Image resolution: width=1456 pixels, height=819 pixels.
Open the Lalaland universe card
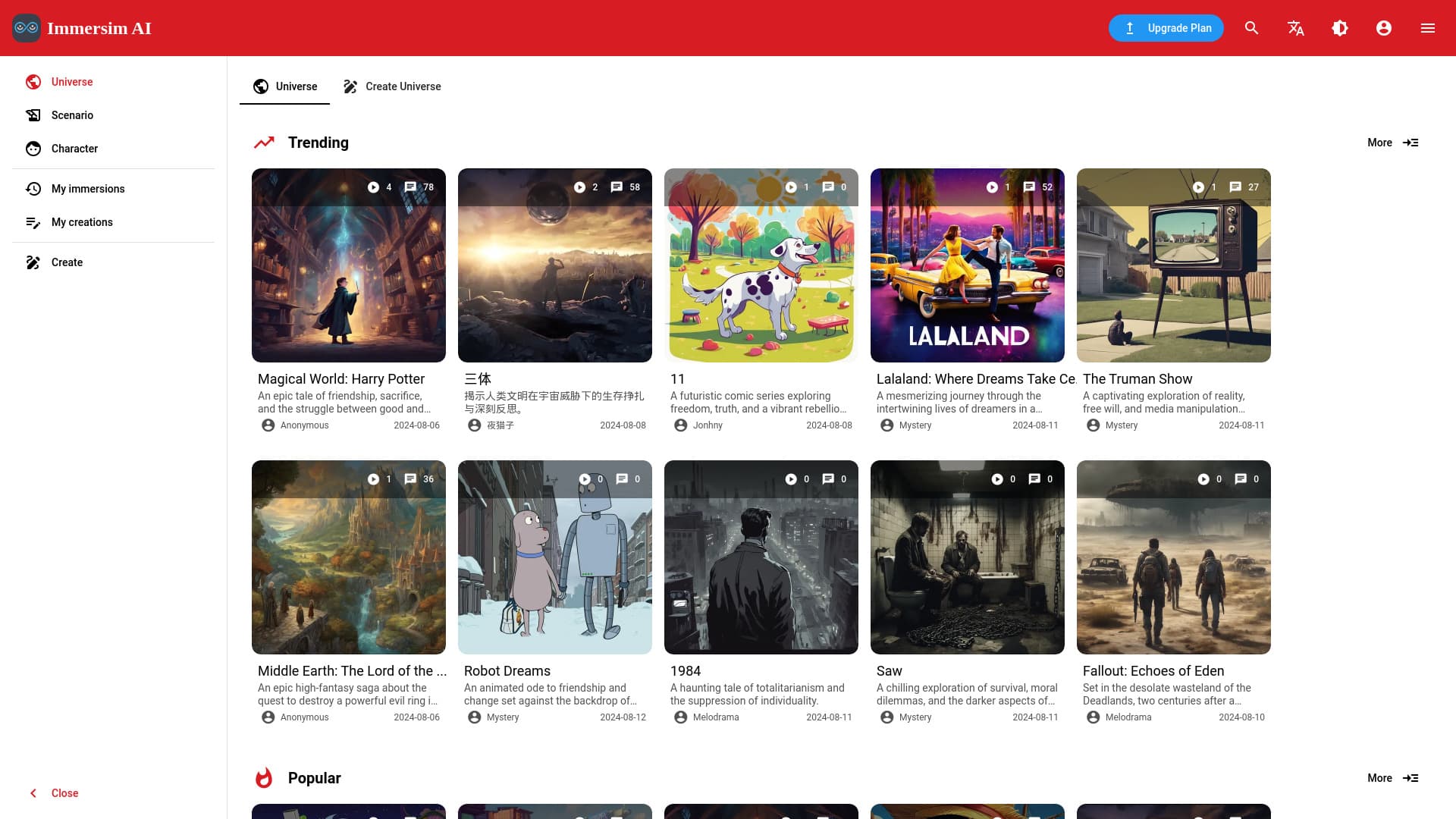pos(967,265)
